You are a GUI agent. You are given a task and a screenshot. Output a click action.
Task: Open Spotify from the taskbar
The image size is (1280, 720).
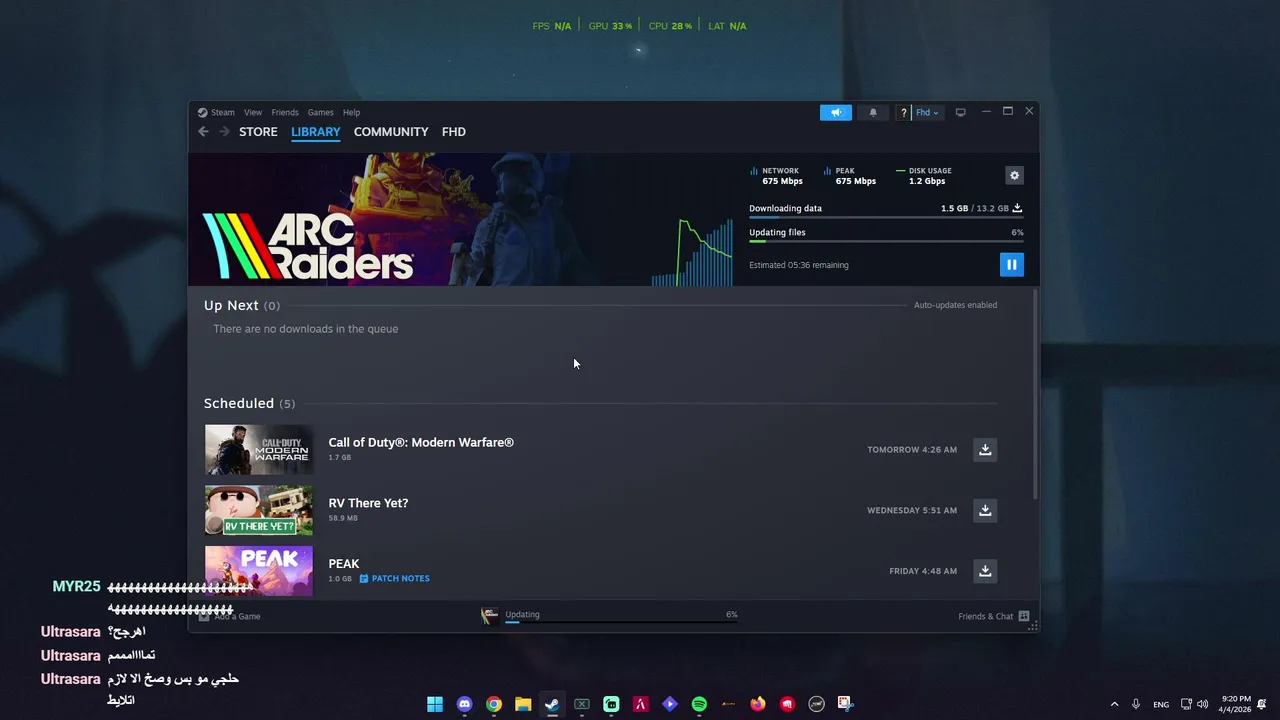click(699, 704)
